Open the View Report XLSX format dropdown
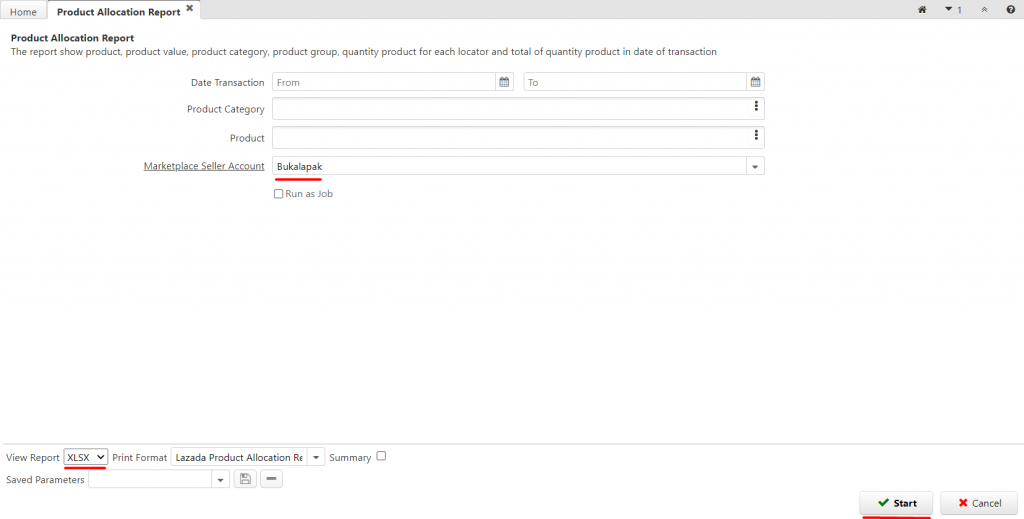The height and width of the screenshot is (519, 1024). point(86,458)
